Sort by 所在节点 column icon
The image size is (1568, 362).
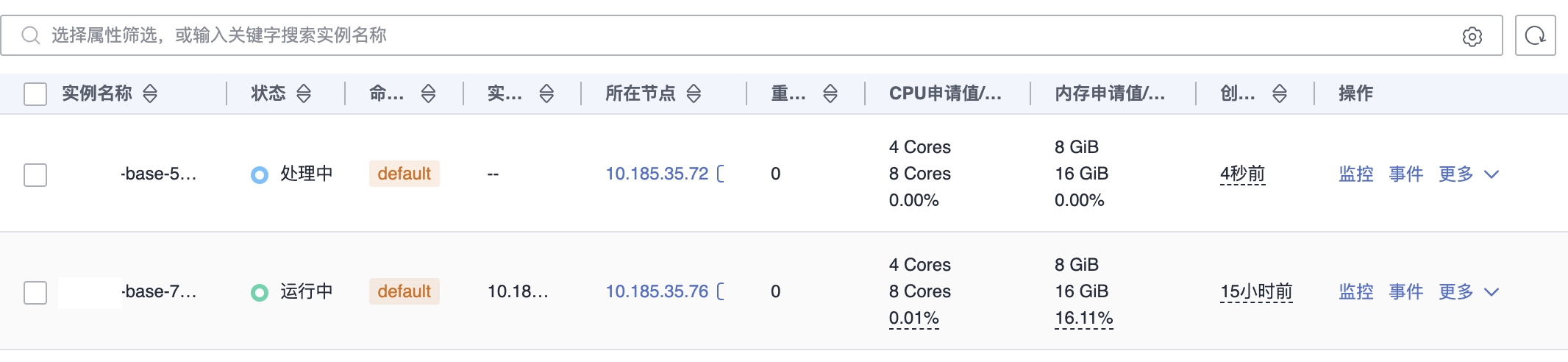click(694, 93)
